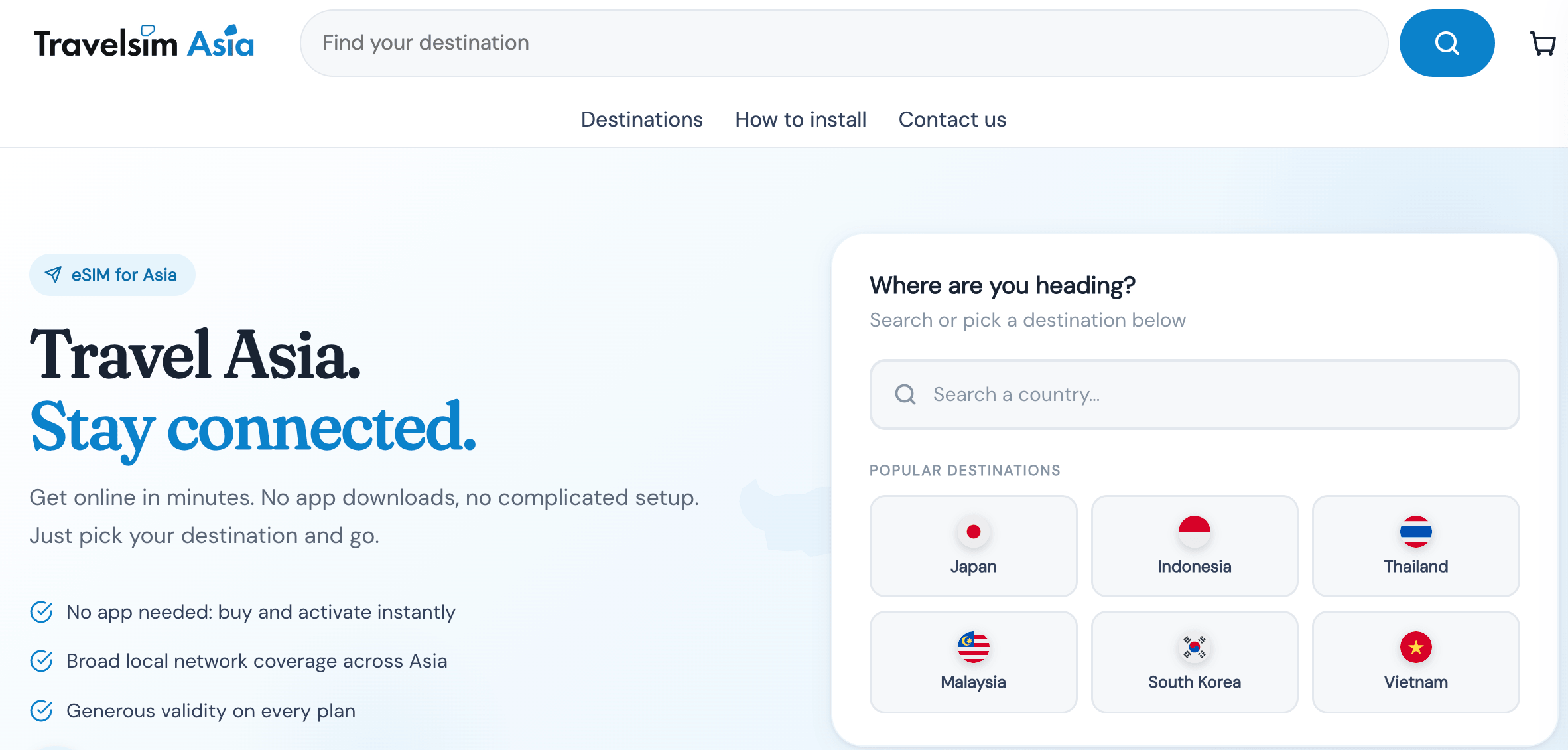Select the Japan flag destination card
The width and height of the screenshot is (1568, 750).
[x=973, y=546]
